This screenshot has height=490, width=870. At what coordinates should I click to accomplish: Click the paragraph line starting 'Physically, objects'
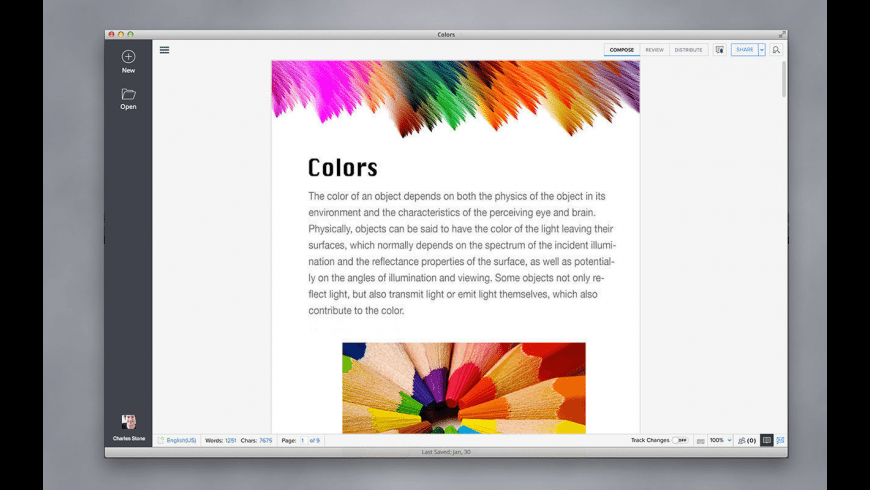(x=461, y=229)
